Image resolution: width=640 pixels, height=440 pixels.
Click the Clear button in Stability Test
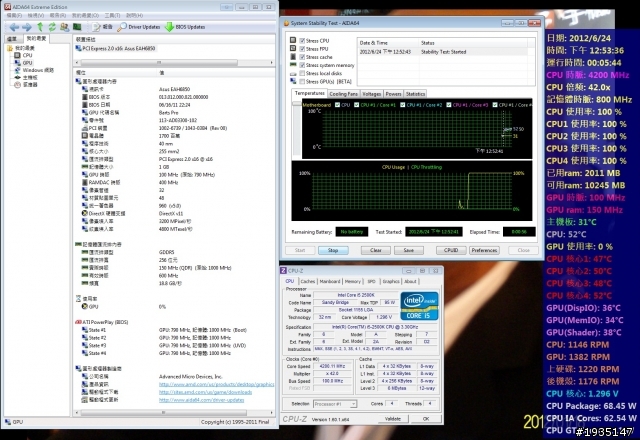[376, 250]
